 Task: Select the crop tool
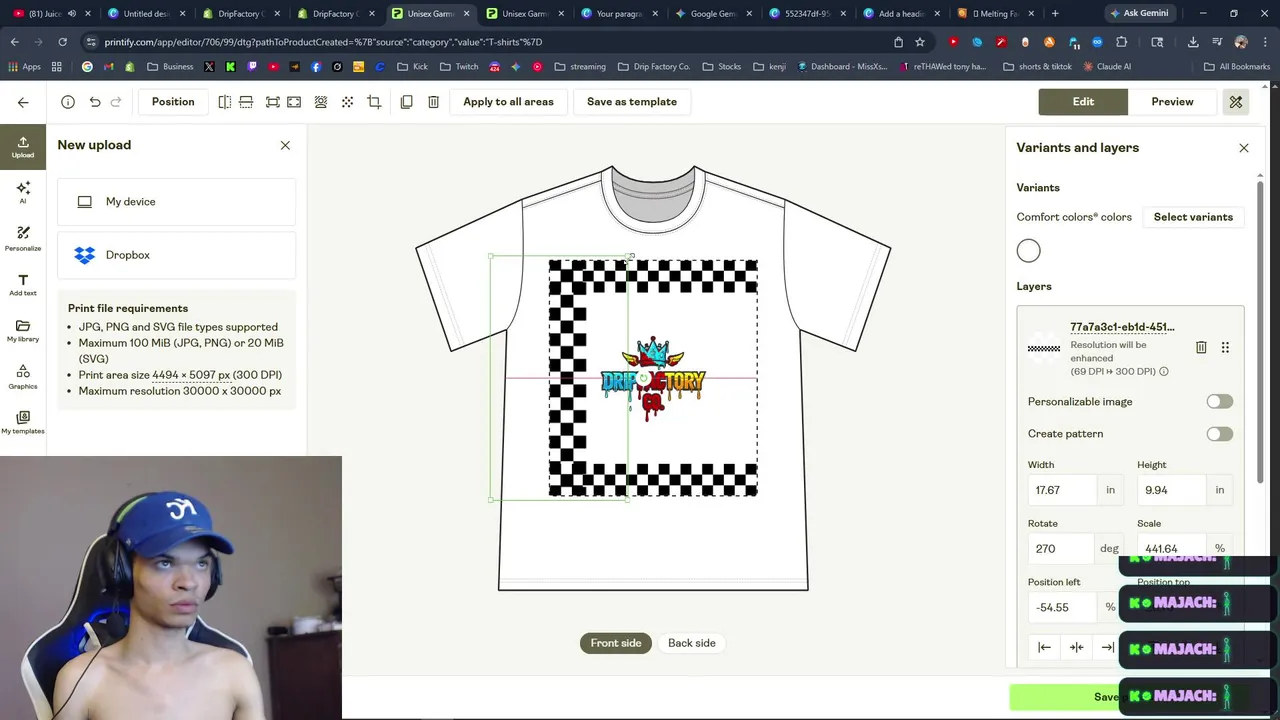click(x=374, y=102)
